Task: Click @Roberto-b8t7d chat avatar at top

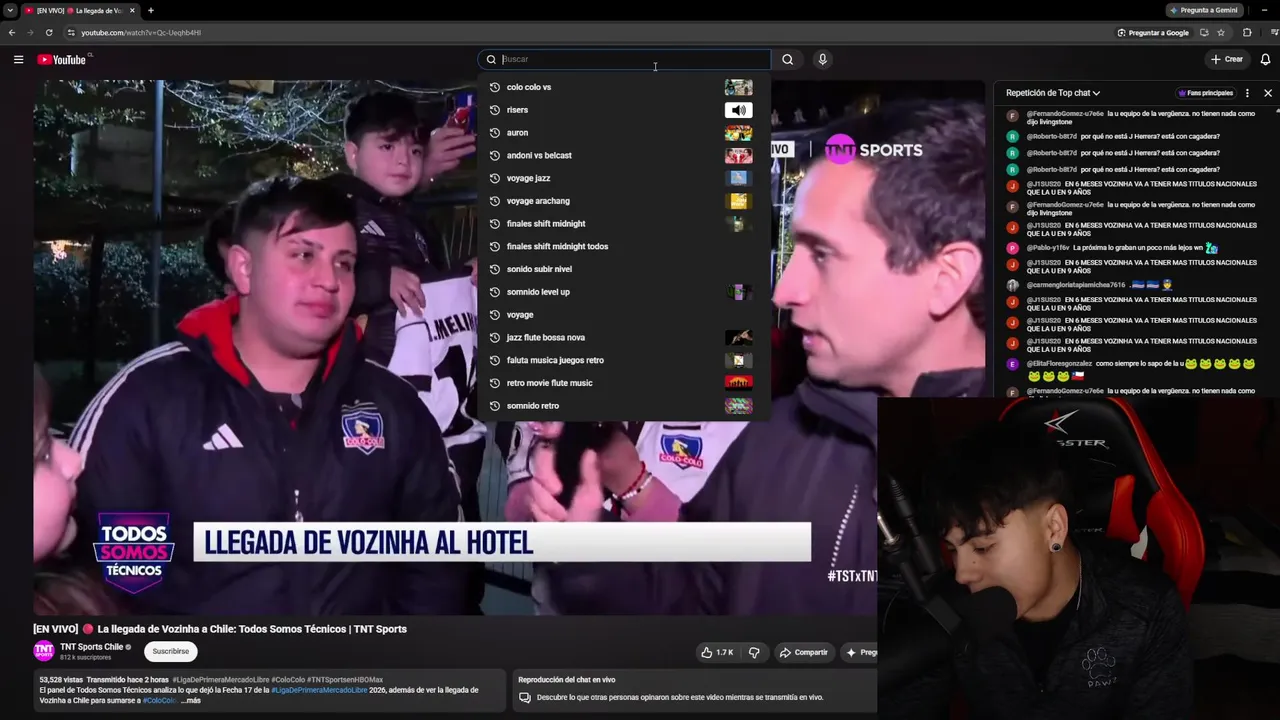Action: pyautogui.click(x=1013, y=136)
